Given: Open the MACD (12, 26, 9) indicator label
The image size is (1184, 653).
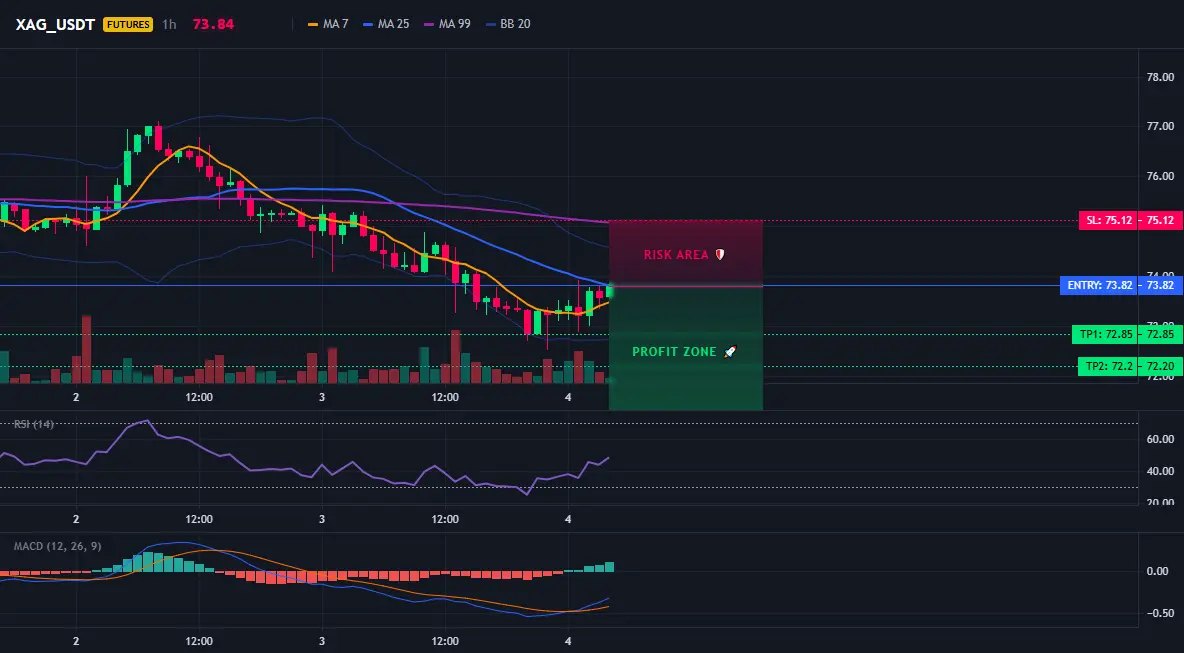Looking at the screenshot, I should tap(57, 547).
